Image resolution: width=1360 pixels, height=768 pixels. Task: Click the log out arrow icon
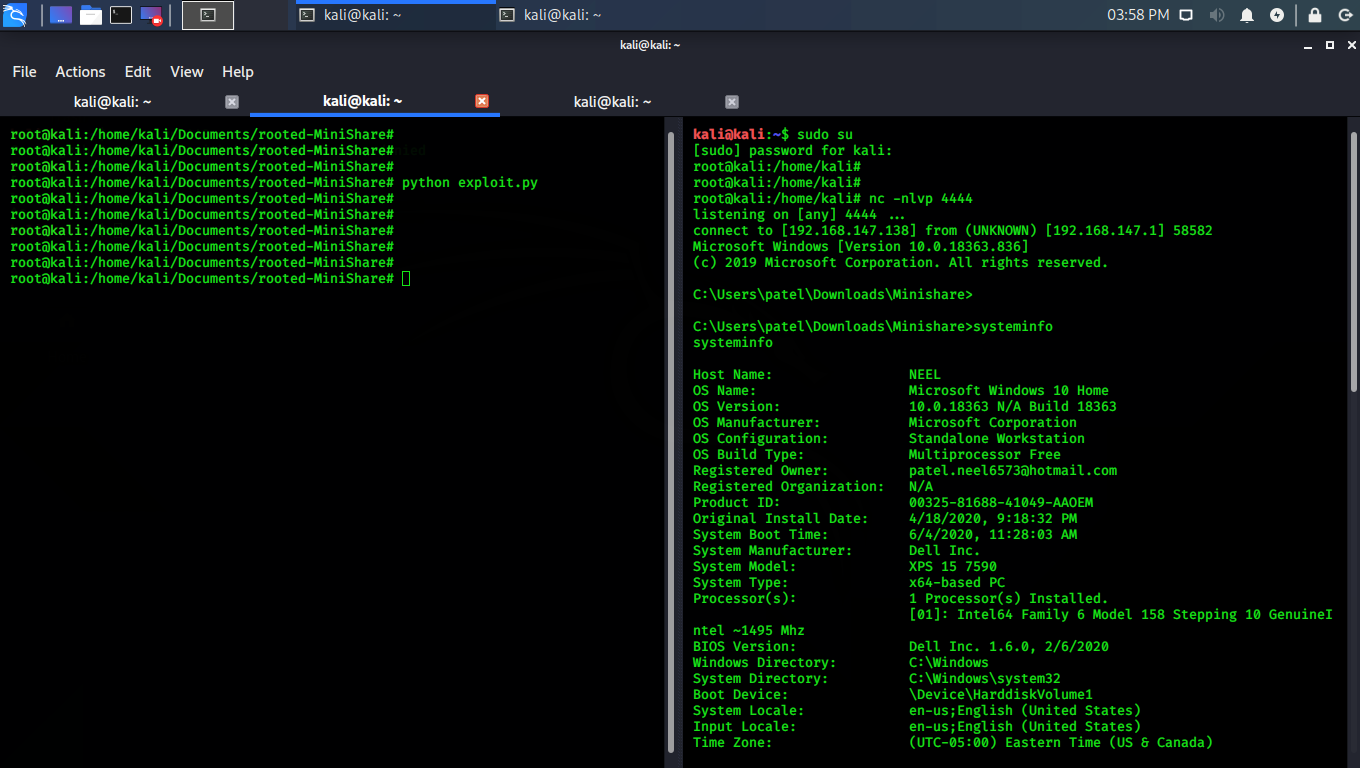pyautogui.click(x=1345, y=15)
